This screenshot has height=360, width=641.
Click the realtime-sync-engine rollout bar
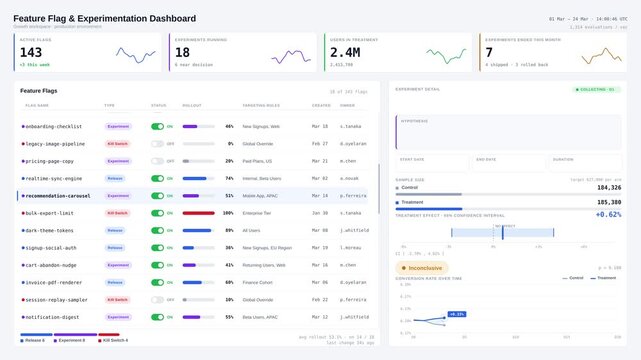(x=198, y=179)
